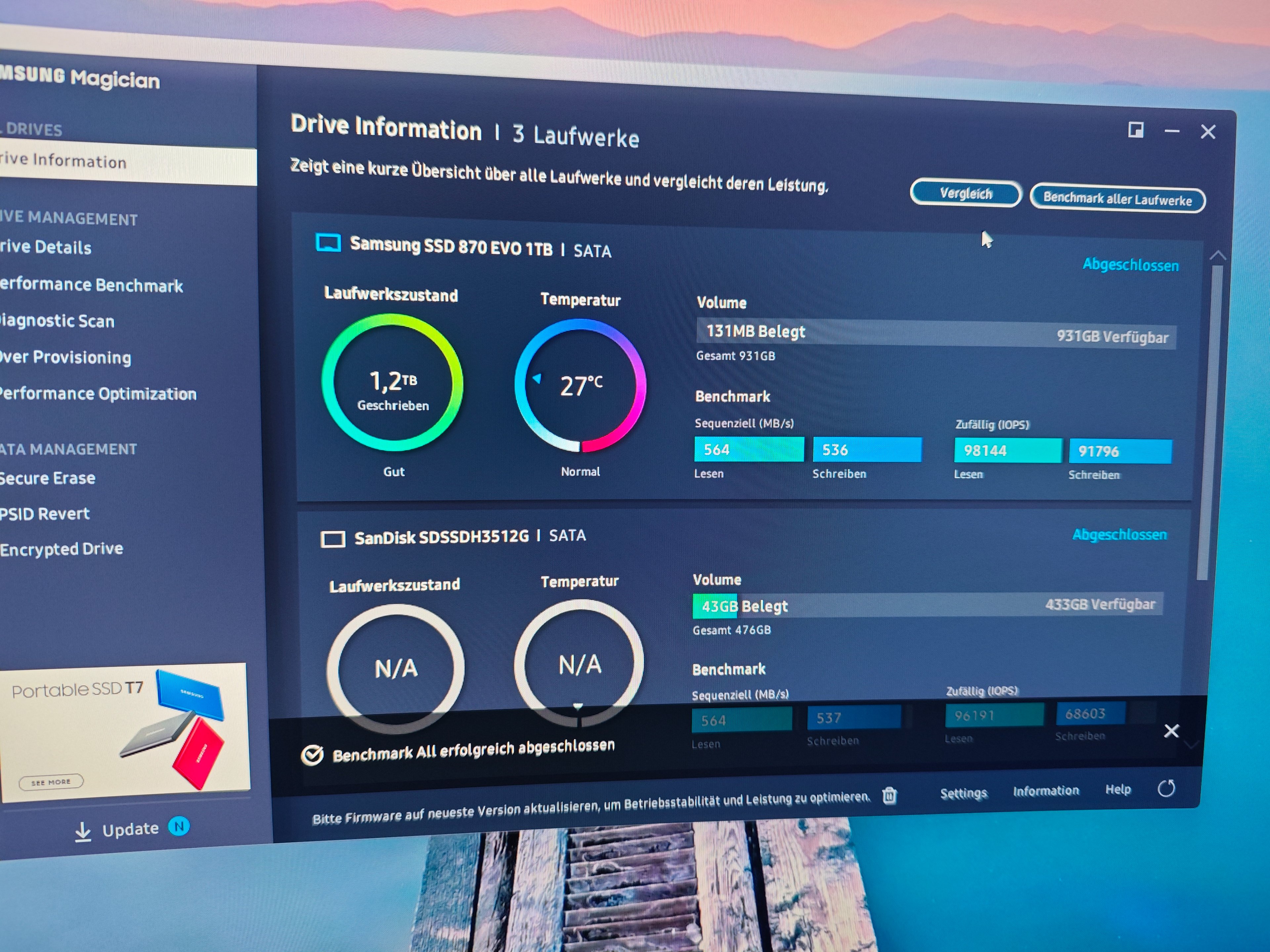1270x952 pixels.
Task: Click the window resize mode icon
Action: (1135, 130)
